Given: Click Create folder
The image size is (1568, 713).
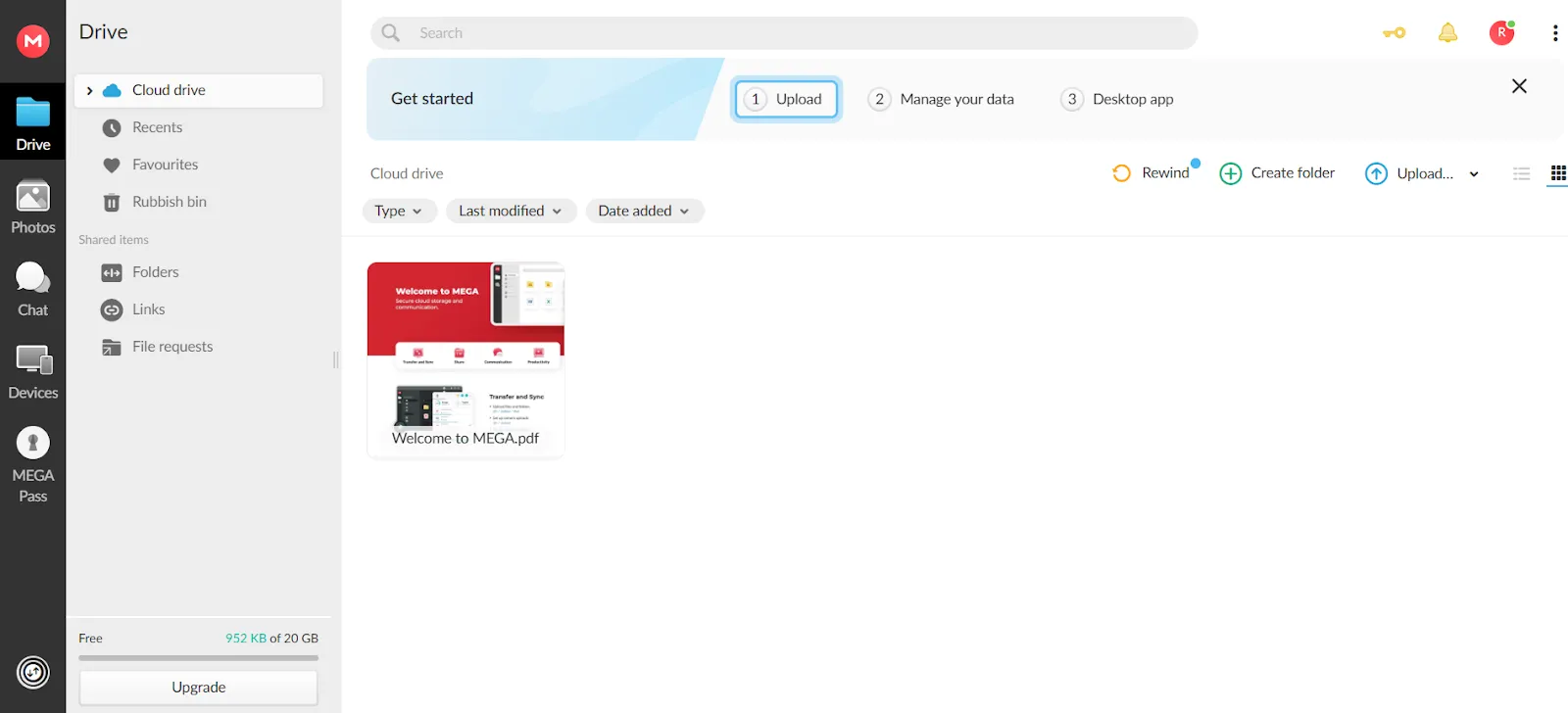Looking at the screenshot, I should tap(1277, 173).
